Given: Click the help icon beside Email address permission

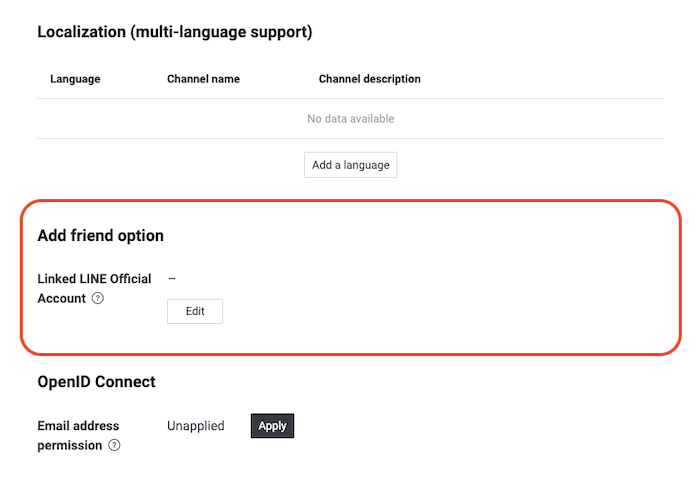Looking at the screenshot, I should (114, 445).
